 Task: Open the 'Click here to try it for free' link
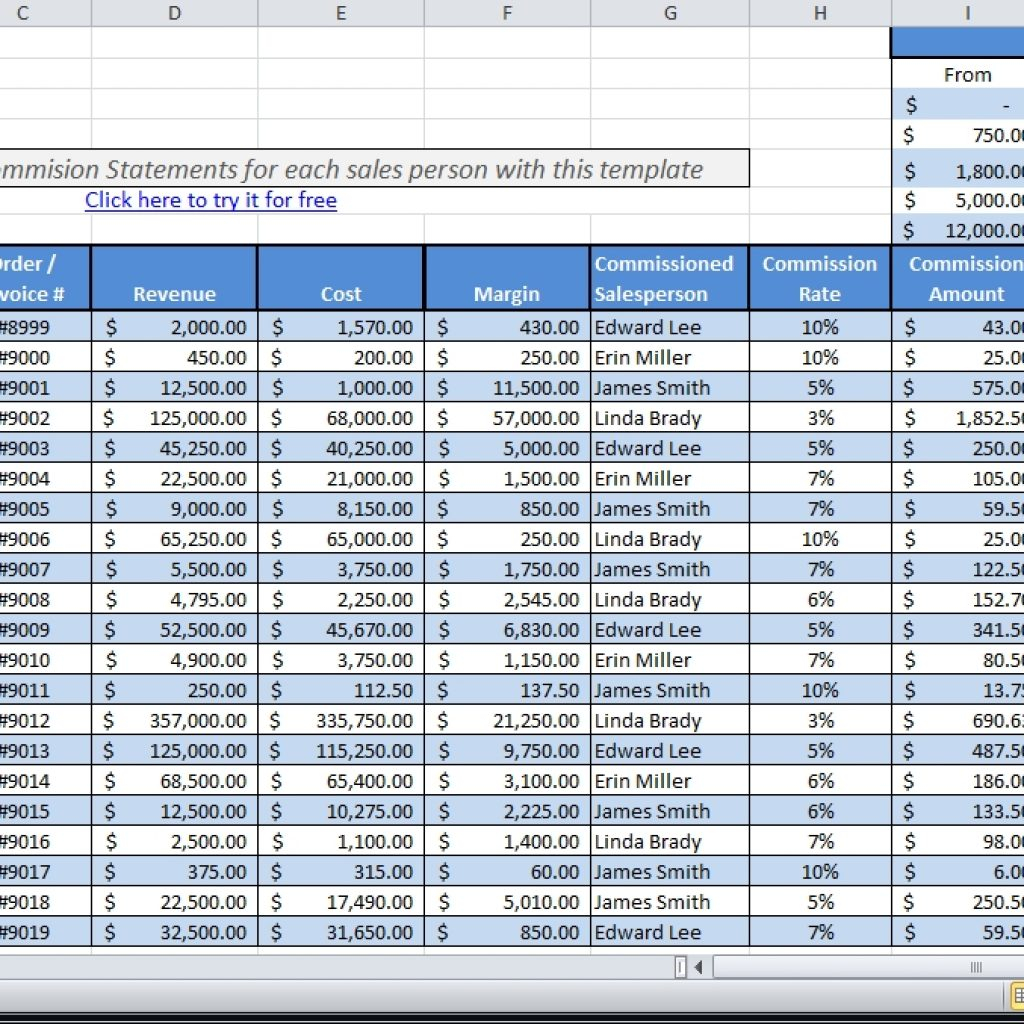(x=210, y=200)
